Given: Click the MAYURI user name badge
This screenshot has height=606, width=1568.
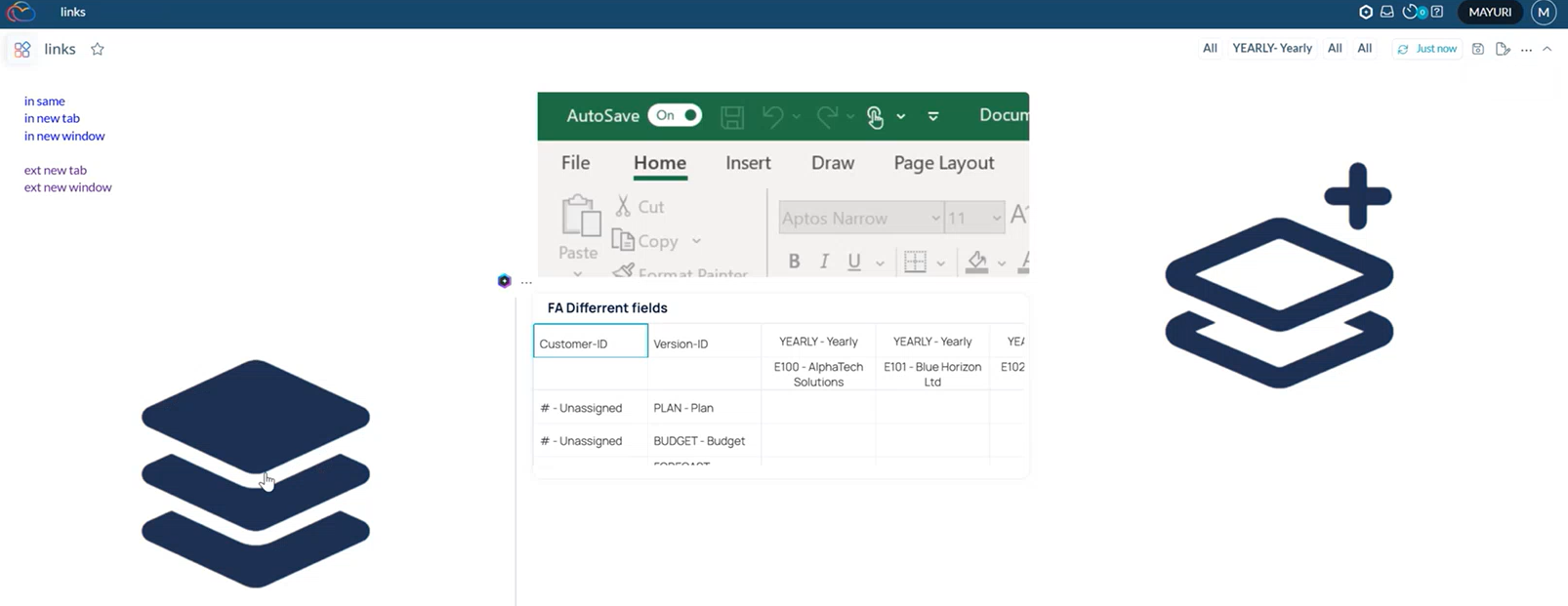Looking at the screenshot, I should tap(1489, 12).
